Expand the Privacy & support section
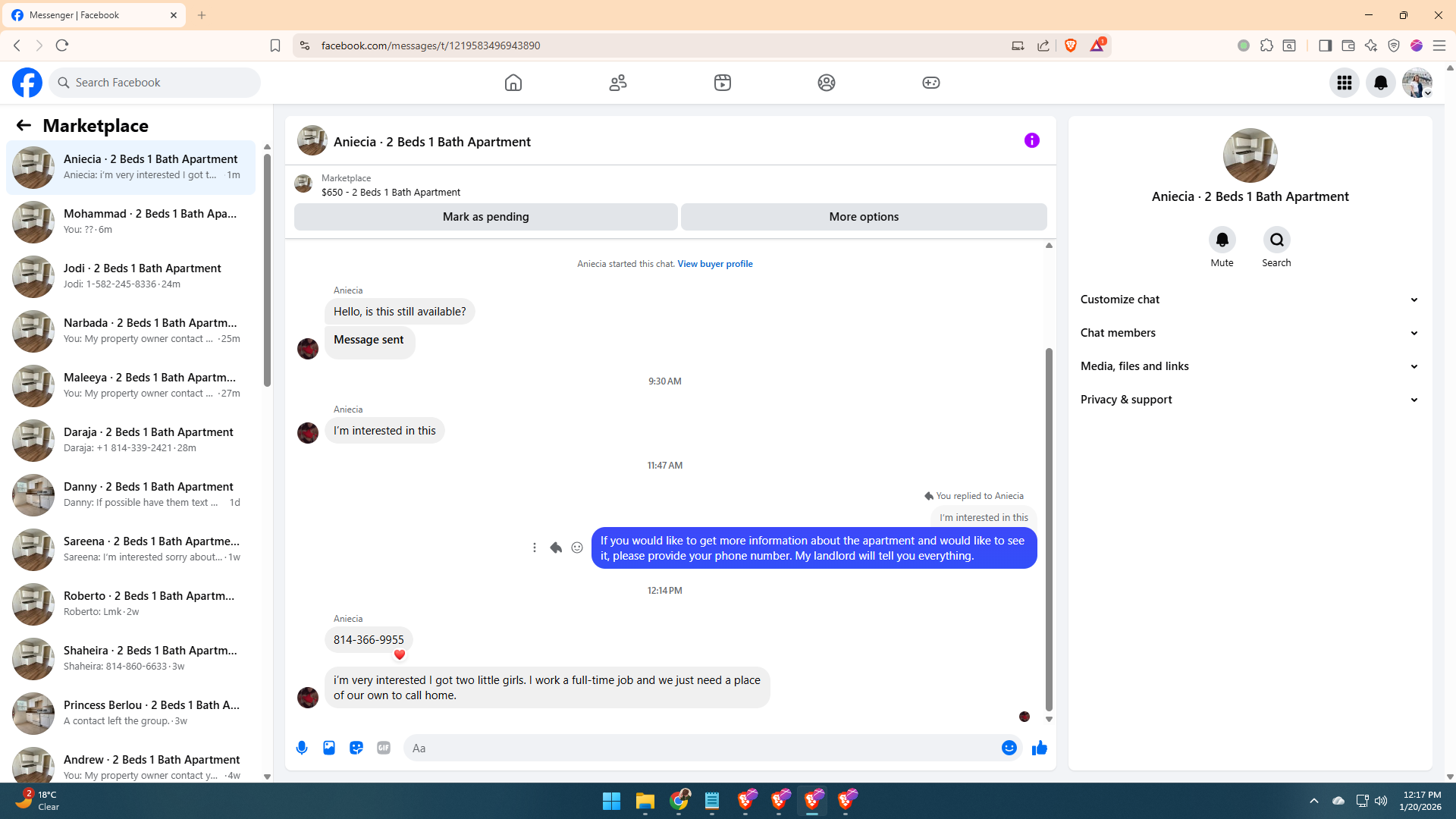 1250,400
